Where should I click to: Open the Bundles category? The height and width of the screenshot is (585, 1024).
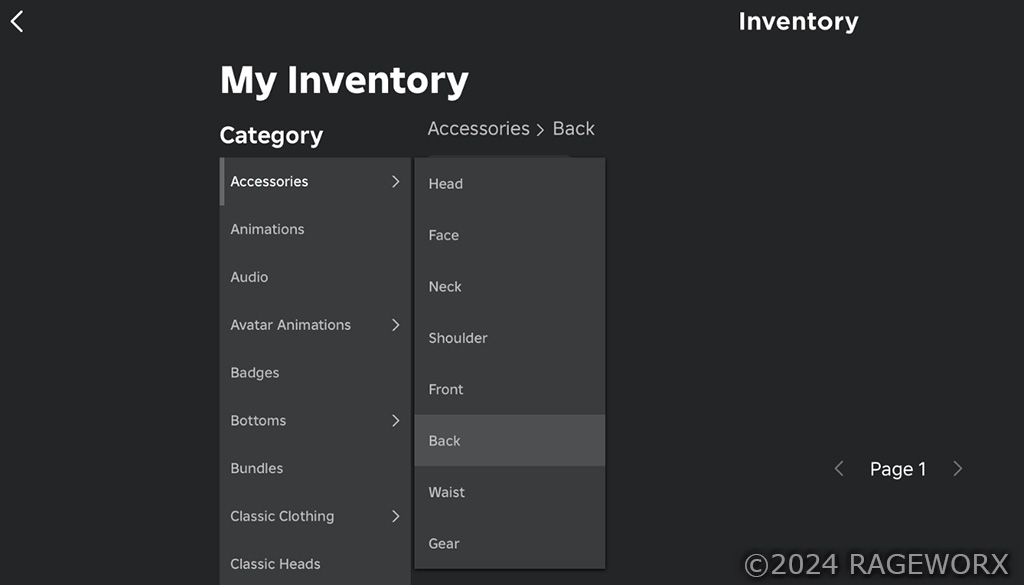coord(315,468)
